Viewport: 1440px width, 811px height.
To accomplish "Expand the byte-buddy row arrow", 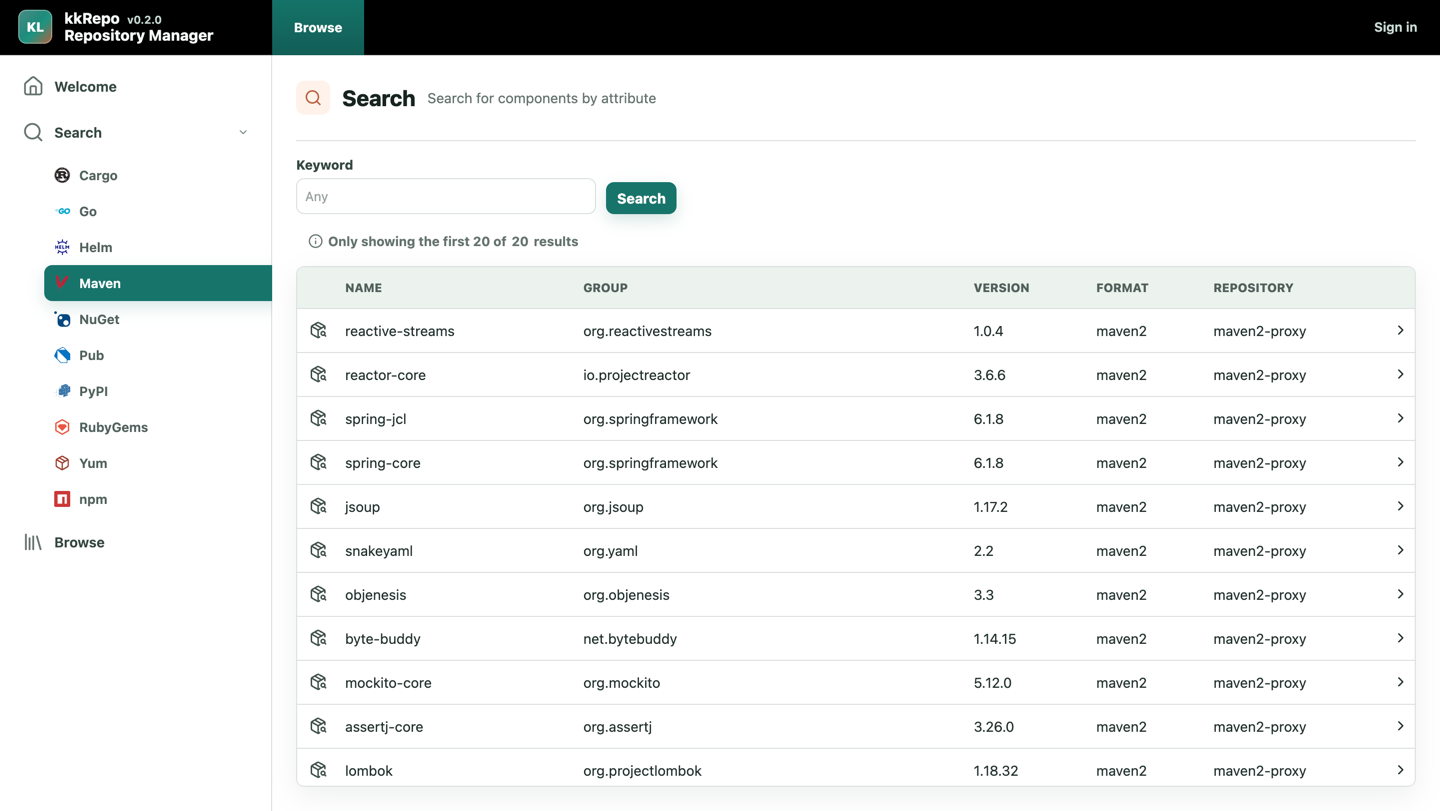I will click(1400, 638).
